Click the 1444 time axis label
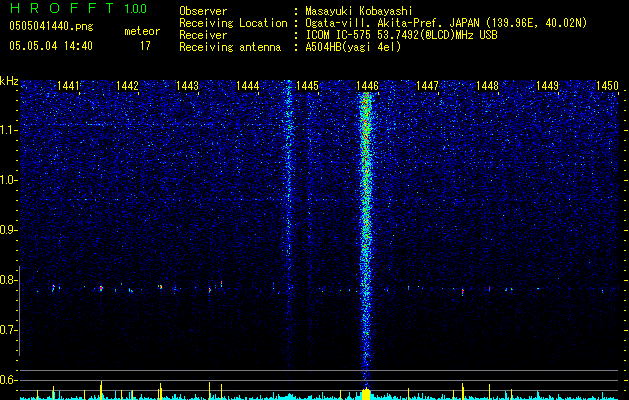Image resolution: width=629 pixels, height=400 pixels. tap(248, 85)
